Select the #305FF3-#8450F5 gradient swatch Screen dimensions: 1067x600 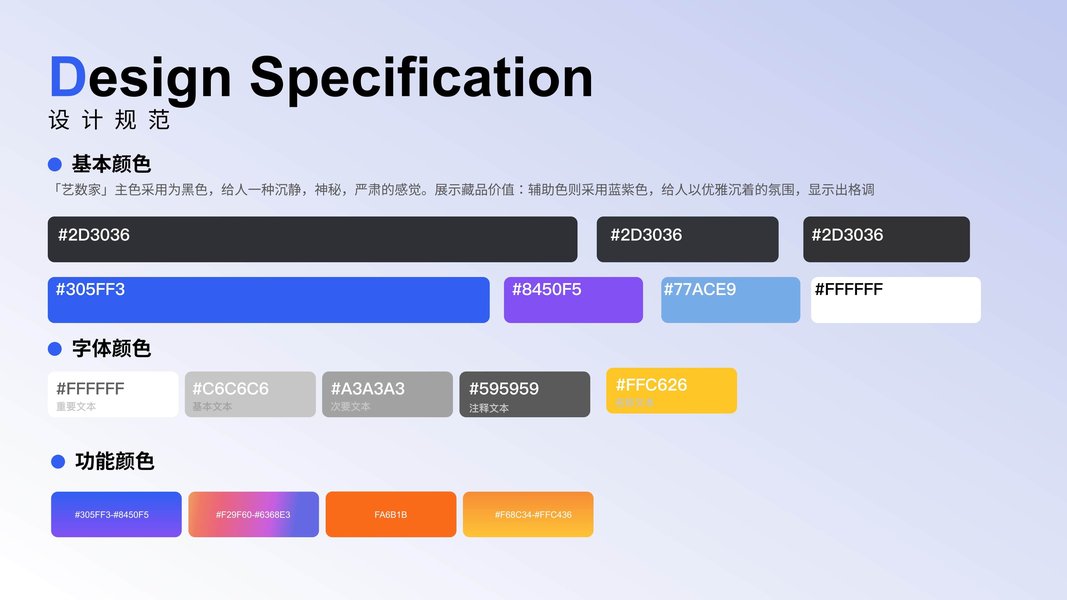pos(116,514)
